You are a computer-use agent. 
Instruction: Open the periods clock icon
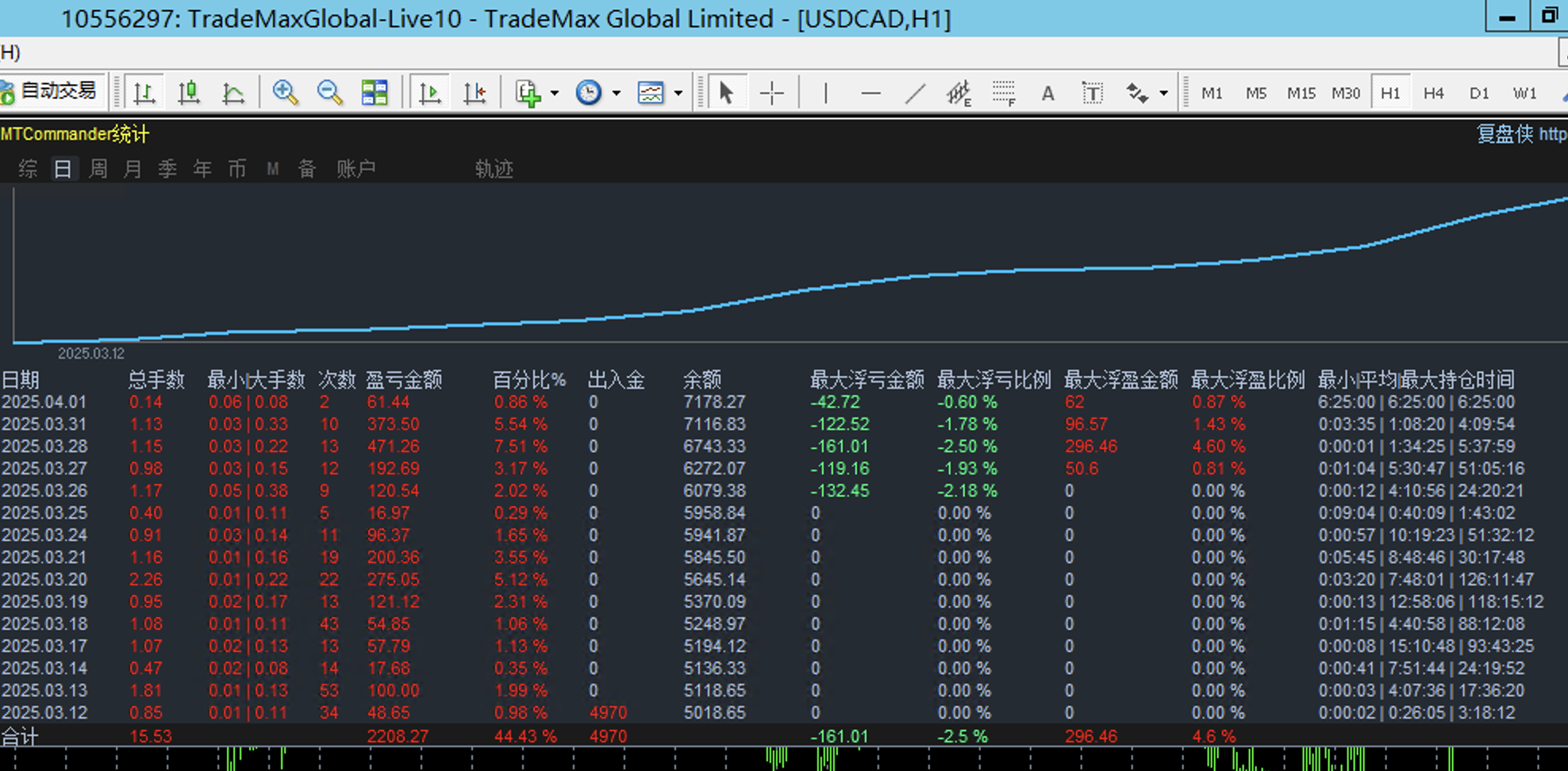(x=589, y=93)
